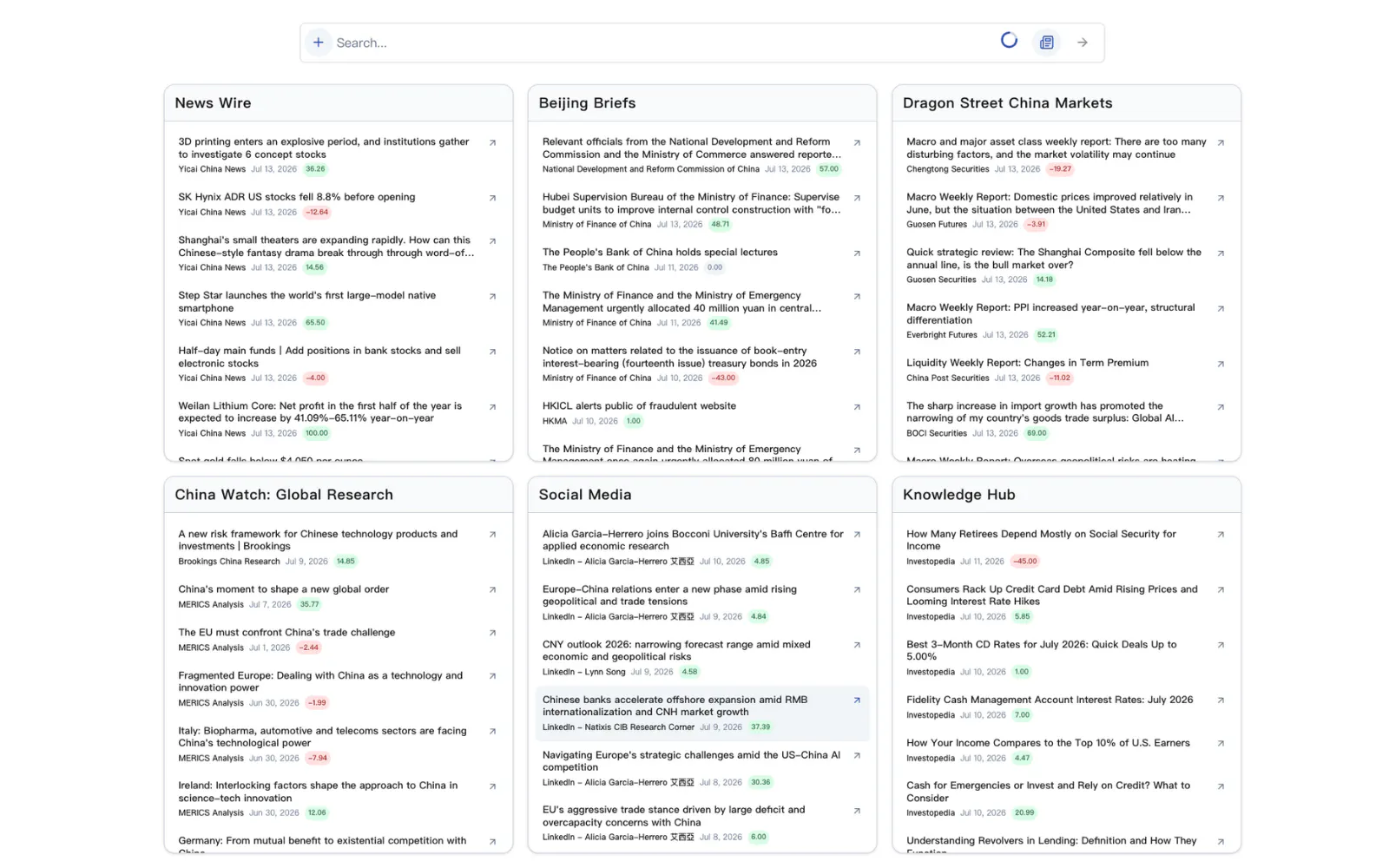
Task: Click the -19.27 badge under Chengtong Securities report
Action: pos(1060,169)
